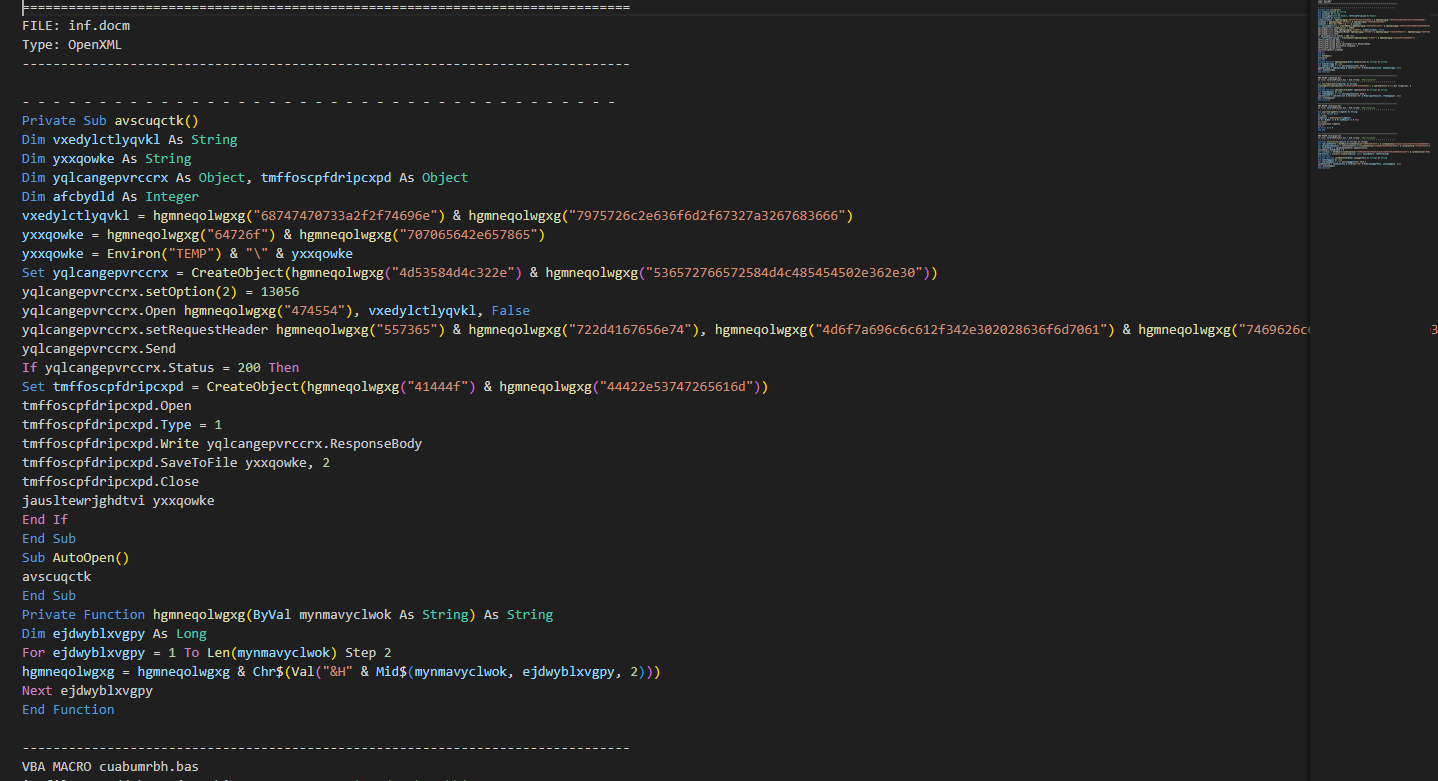The width and height of the screenshot is (1438, 781).
Task: Click the "tmffoscpfdripcxpd.Open" line
Action: coord(106,405)
